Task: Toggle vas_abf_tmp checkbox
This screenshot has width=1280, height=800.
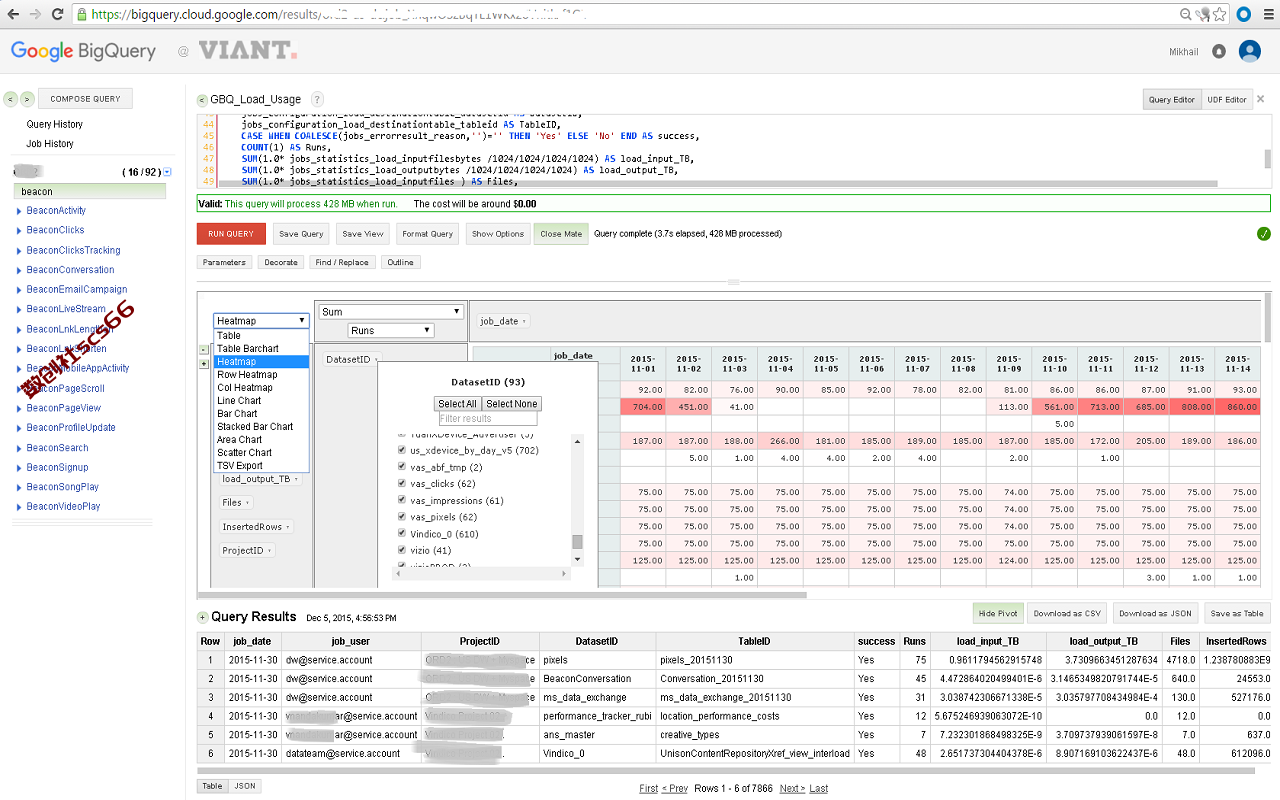Action: (x=402, y=467)
